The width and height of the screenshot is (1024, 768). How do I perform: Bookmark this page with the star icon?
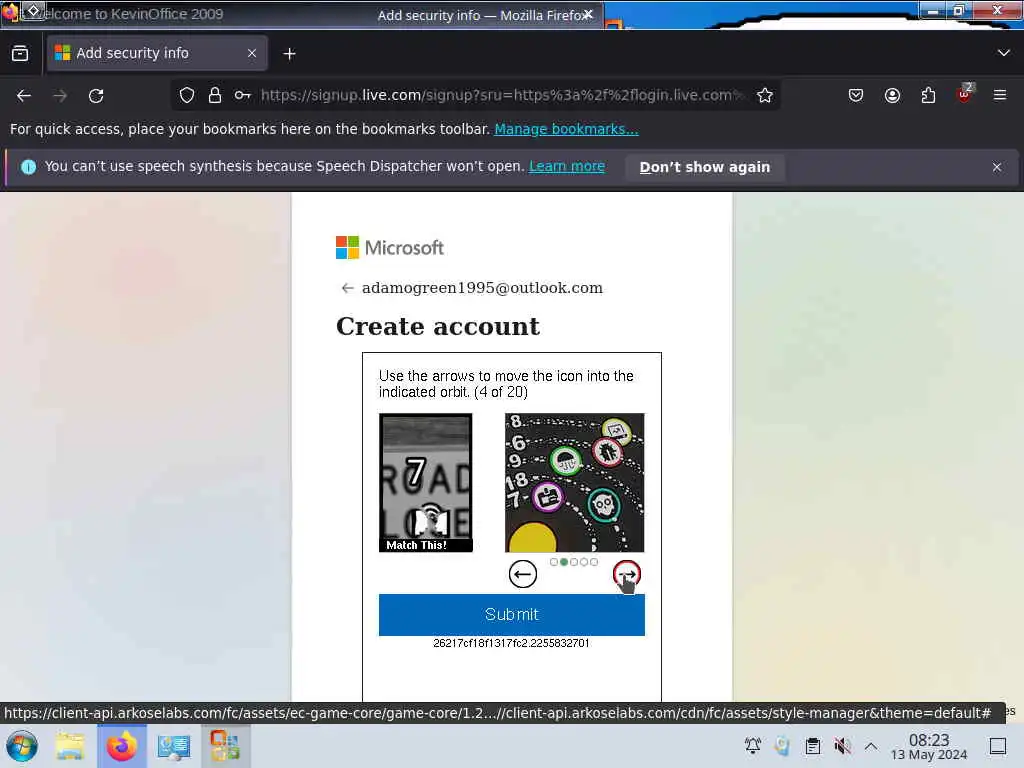(x=765, y=95)
